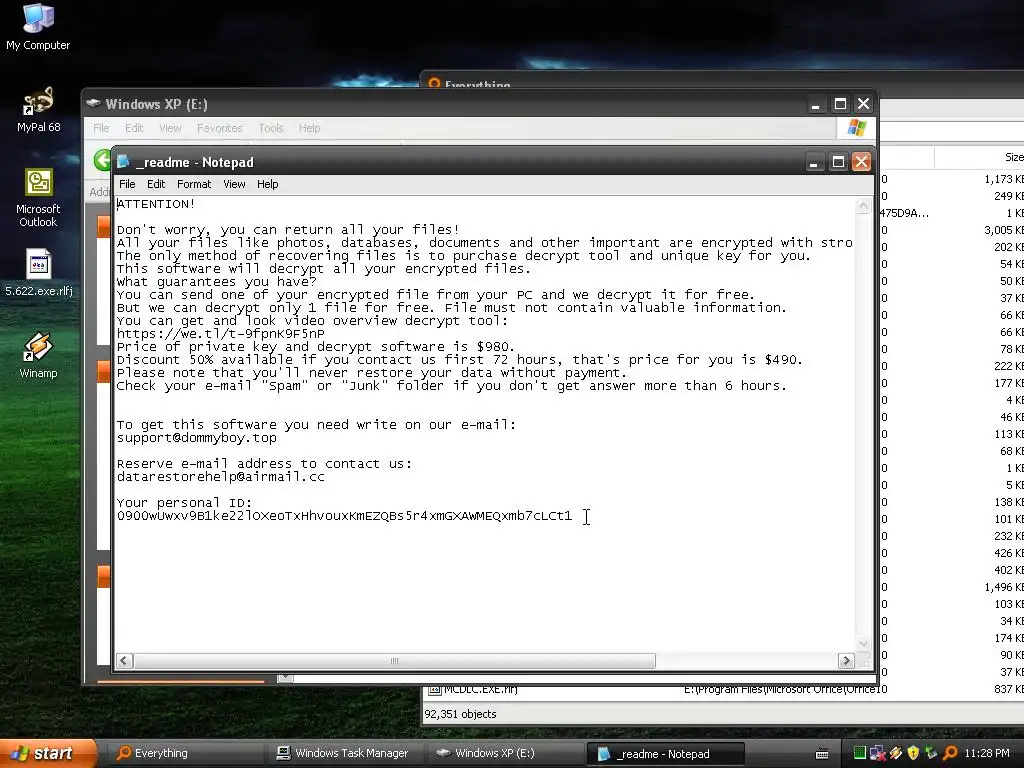Click the MCDLC.EXE.rlfj file row in Everything
The image size is (1024, 768).
tap(724, 690)
